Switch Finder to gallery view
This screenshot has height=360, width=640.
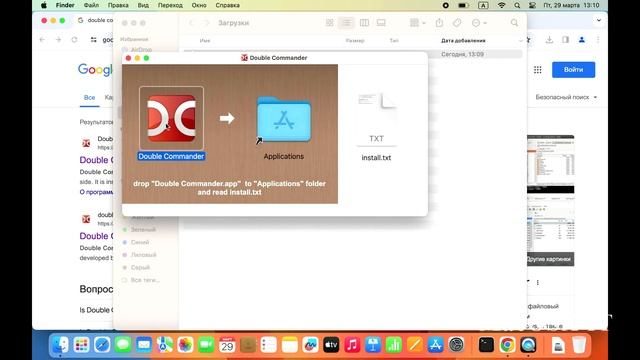pos(381,23)
